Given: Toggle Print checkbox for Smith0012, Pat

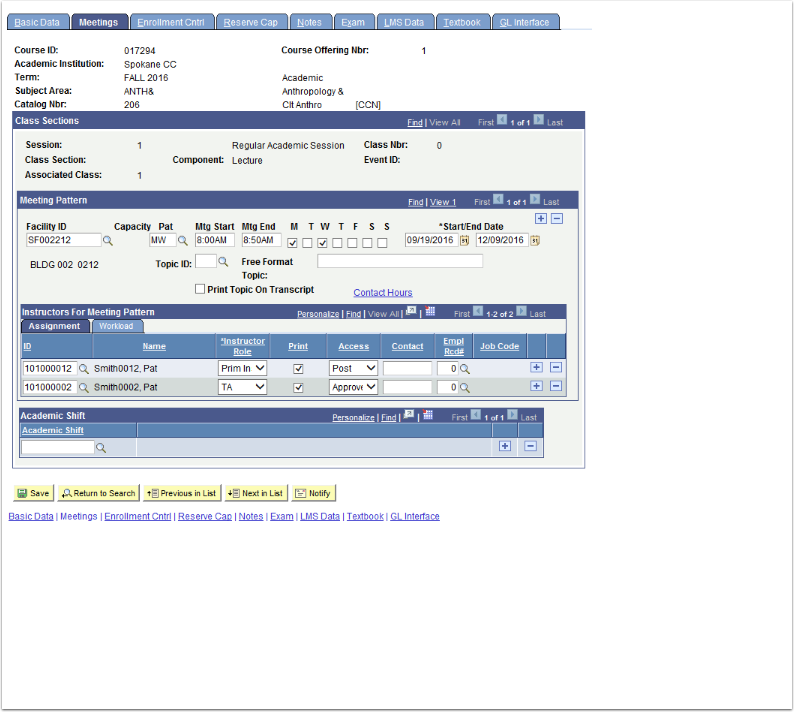Looking at the screenshot, I should pos(298,369).
